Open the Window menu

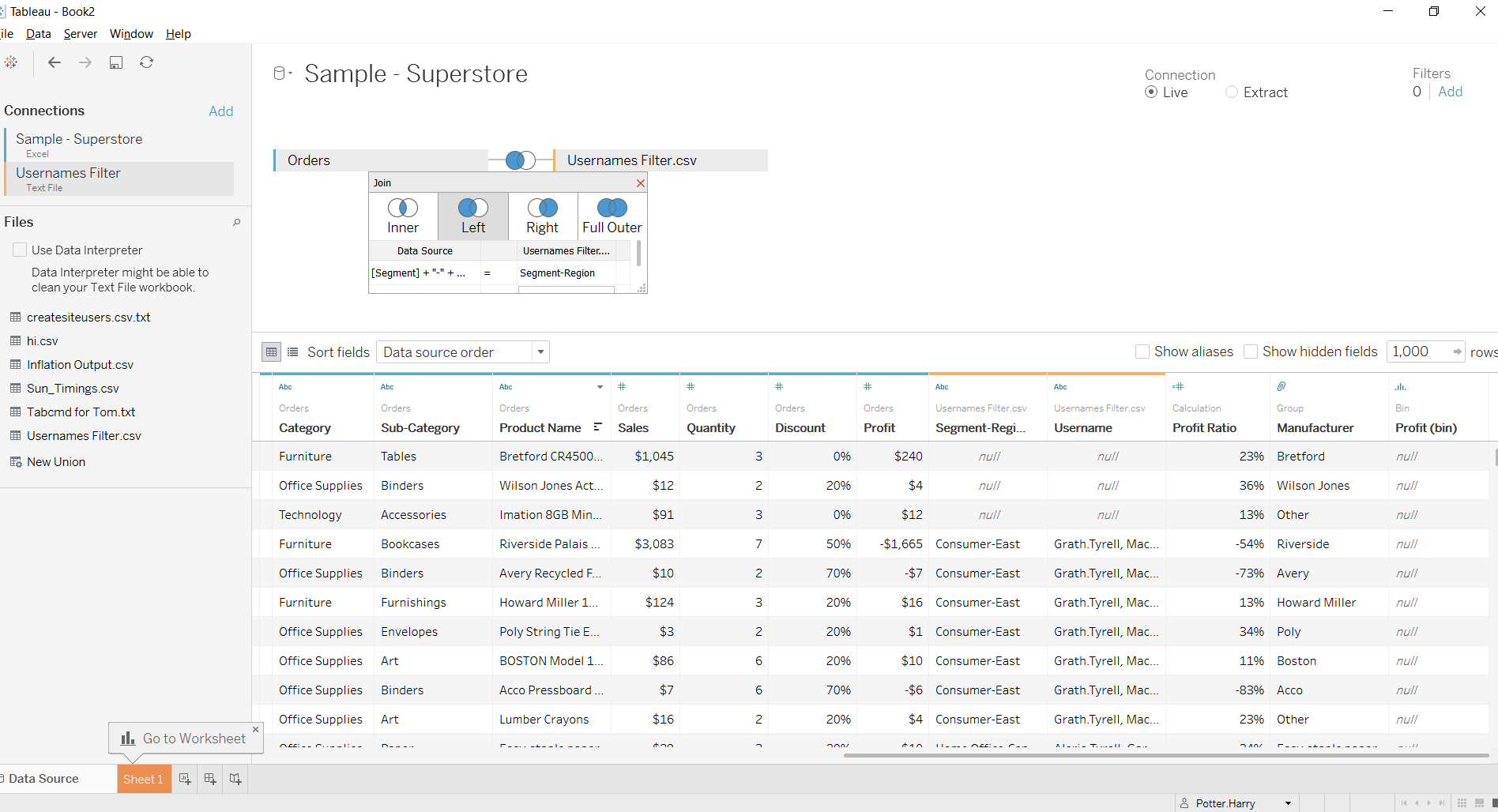pos(131,34)
